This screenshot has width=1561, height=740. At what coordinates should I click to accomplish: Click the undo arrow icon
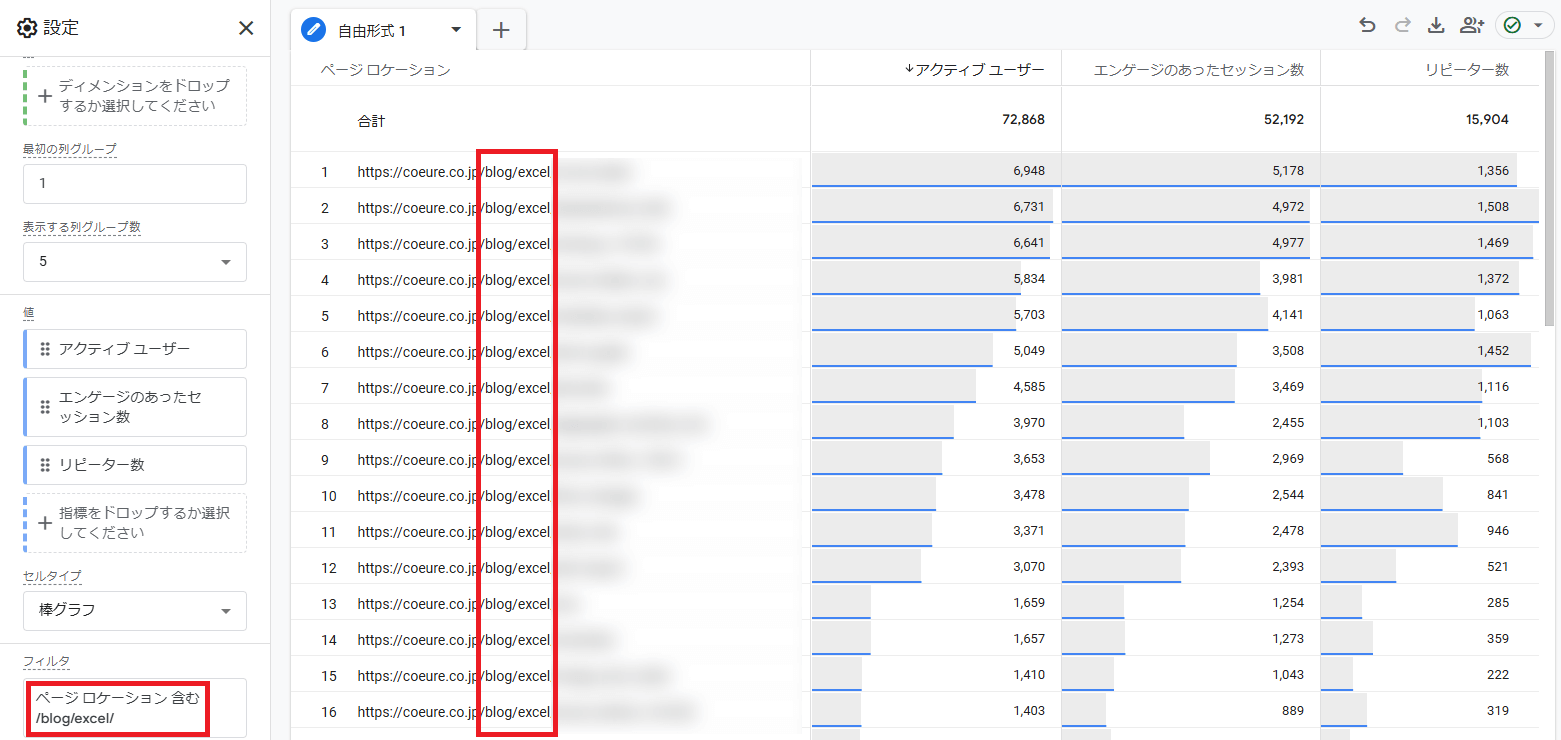[x=1367, y=26]
